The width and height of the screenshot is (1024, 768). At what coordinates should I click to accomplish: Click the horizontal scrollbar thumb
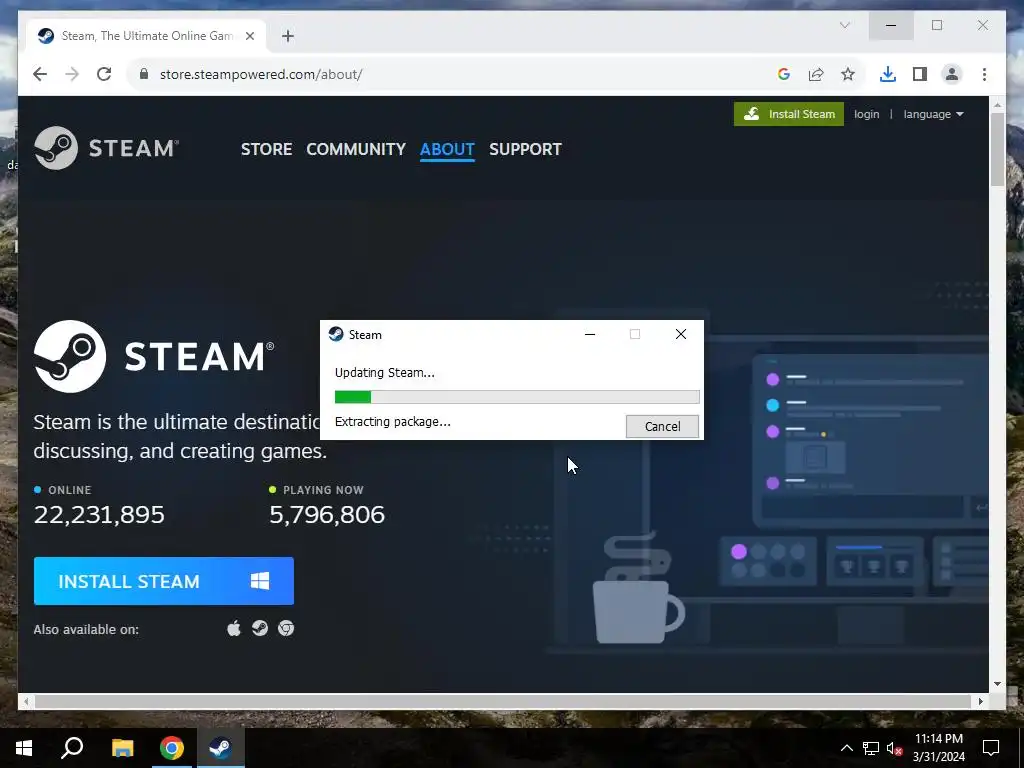click(503, 701)
